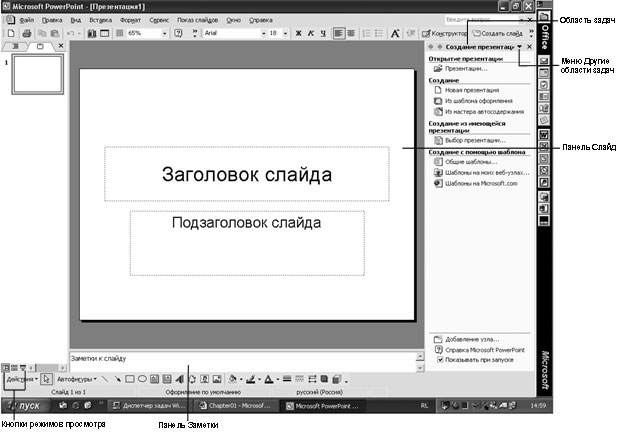This screenshot has height=432, width=620.
Task: Click the New document toolbar icon
Action: 11,33
